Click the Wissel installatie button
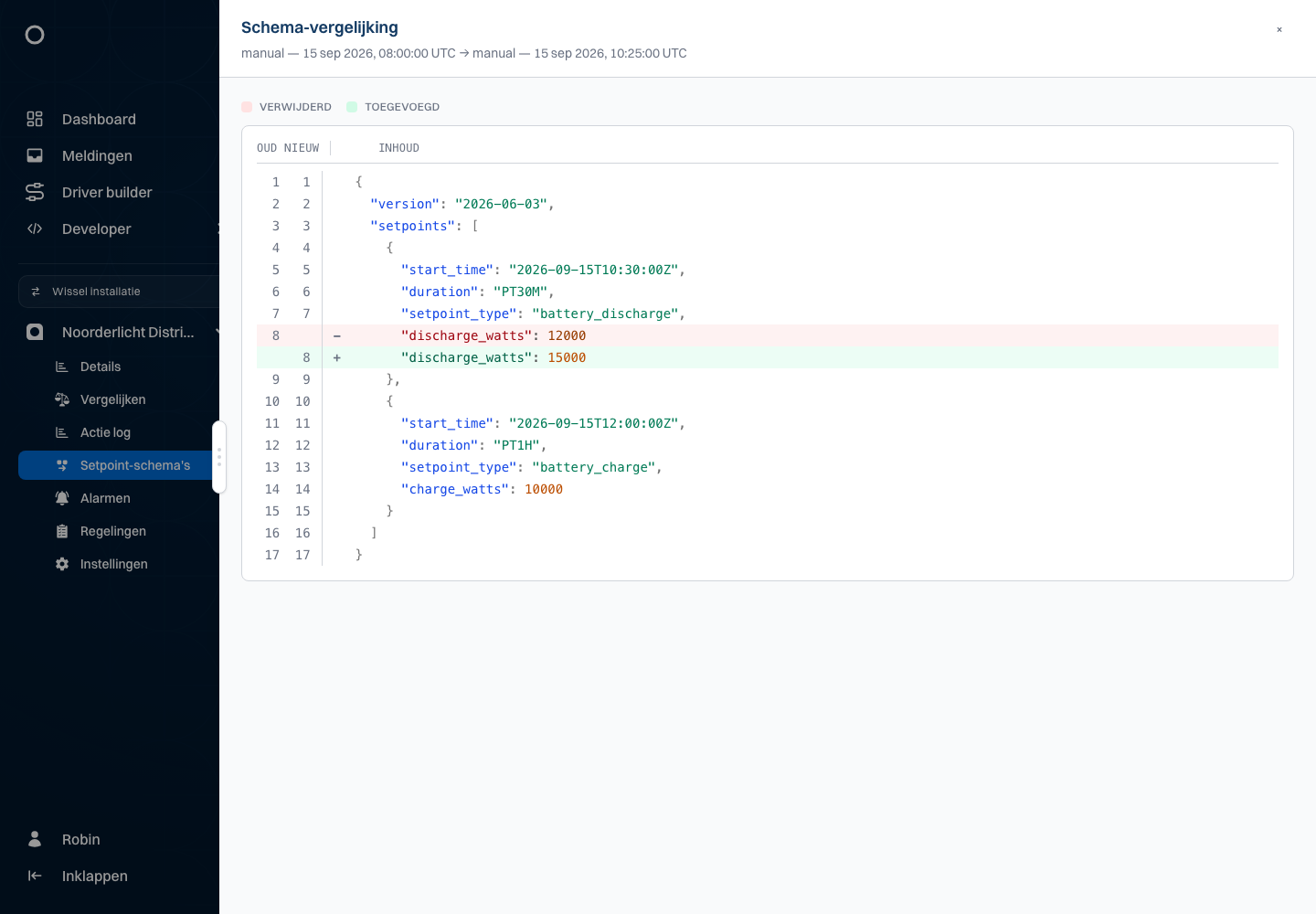This screenshot has height=914, width=1316. (119, 292)
